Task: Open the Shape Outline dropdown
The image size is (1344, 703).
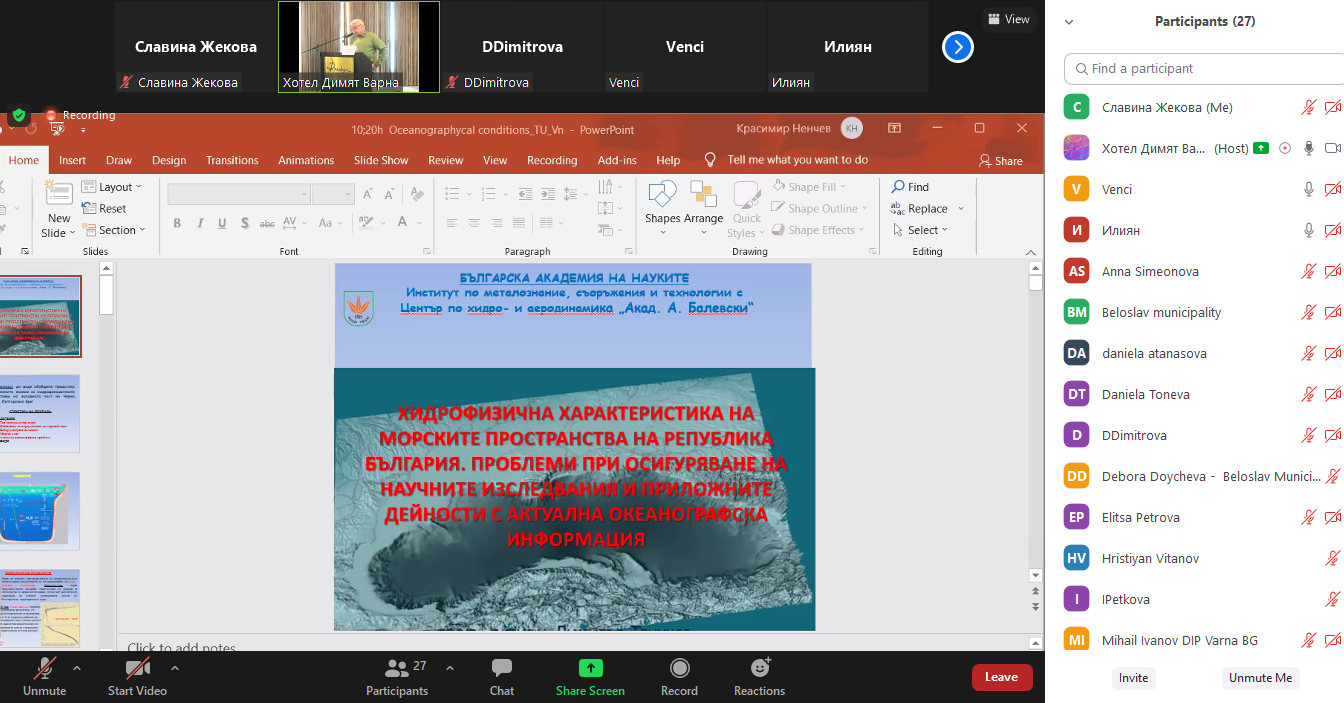Action: [820, 209]
